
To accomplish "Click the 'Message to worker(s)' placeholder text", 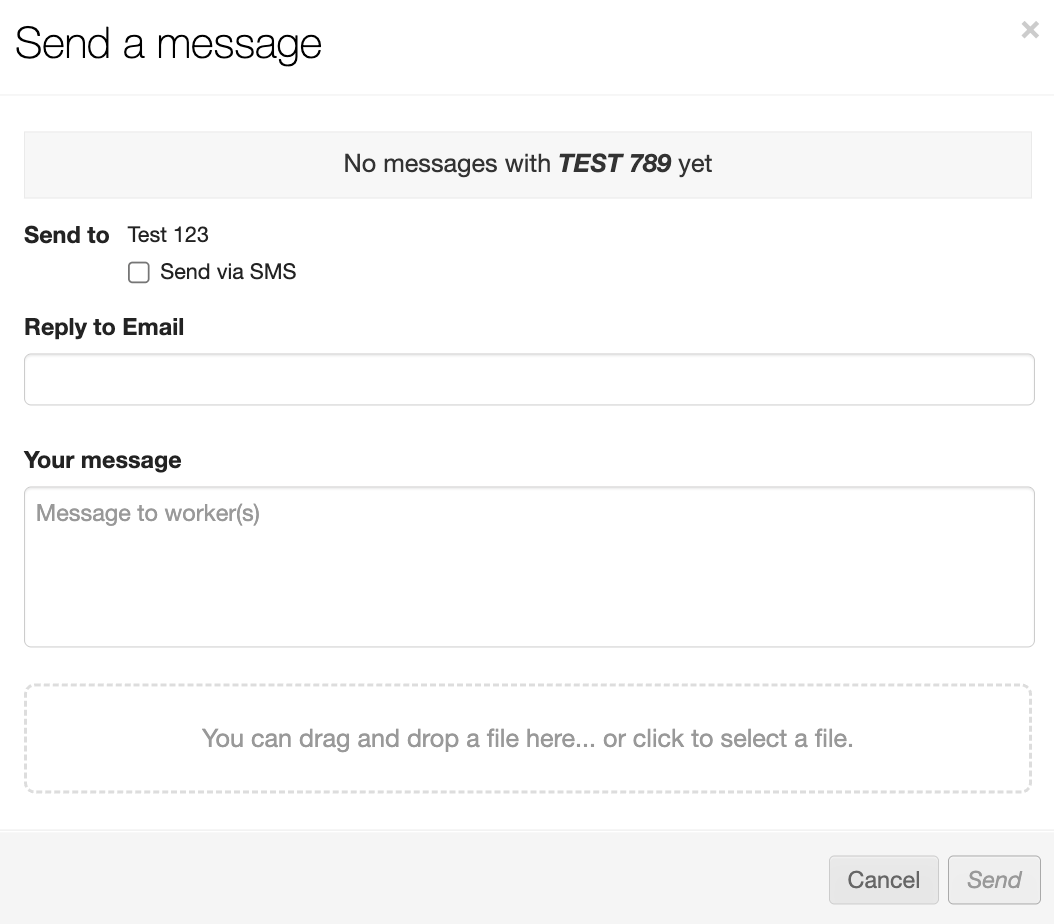I will (148, 514).
